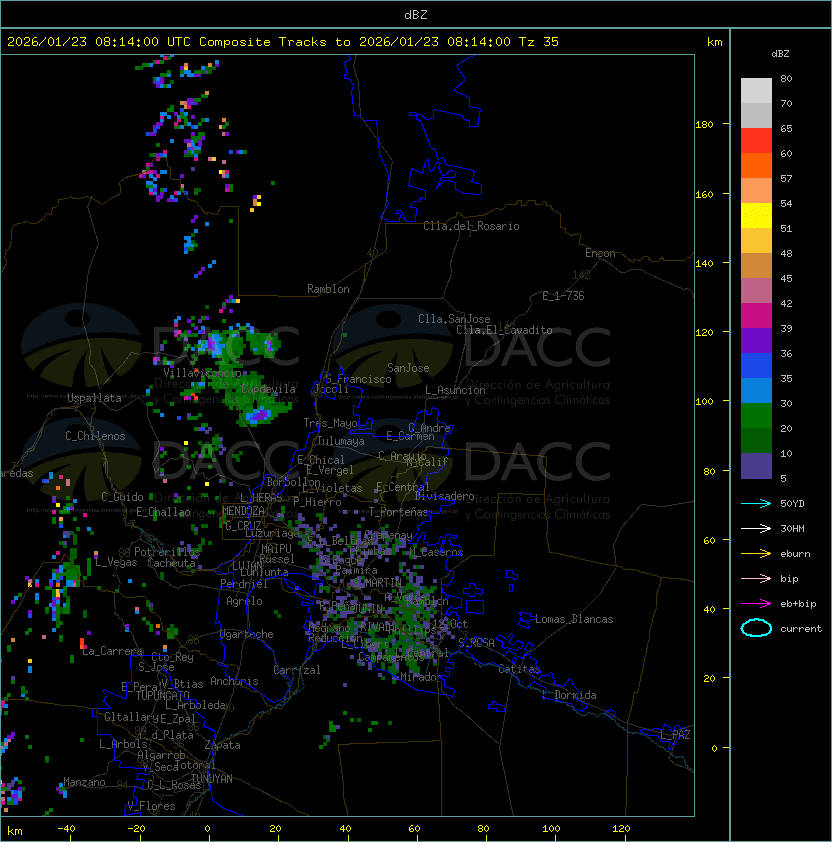Click the 'Lomas_Blancas' map label
This screenshot has width=832, height=842.
pos(574,619)
